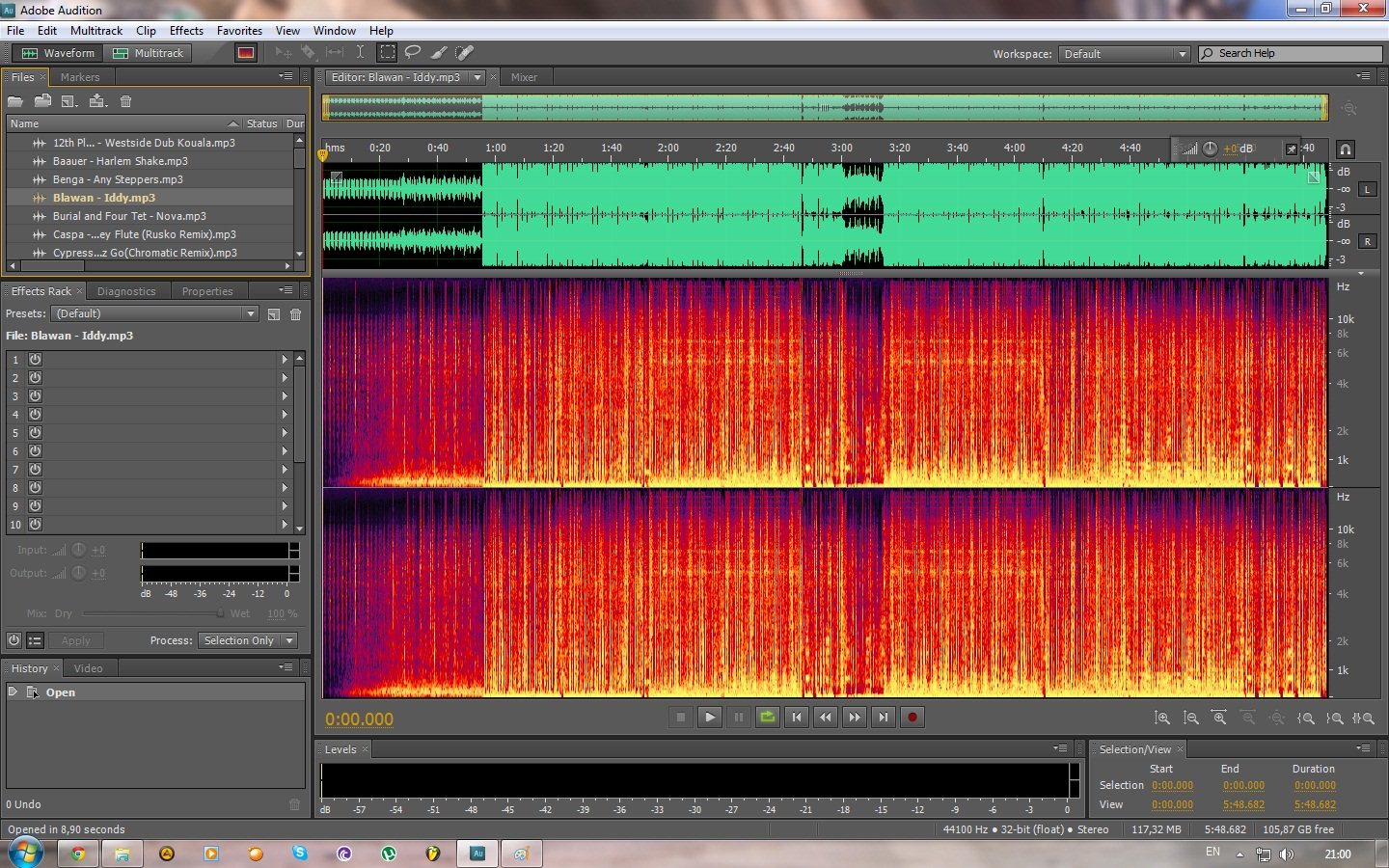Switch to Multitrack view button
Image resolution: width=1389 pixels, height=868 pixels.
click(x=149, y=53)
